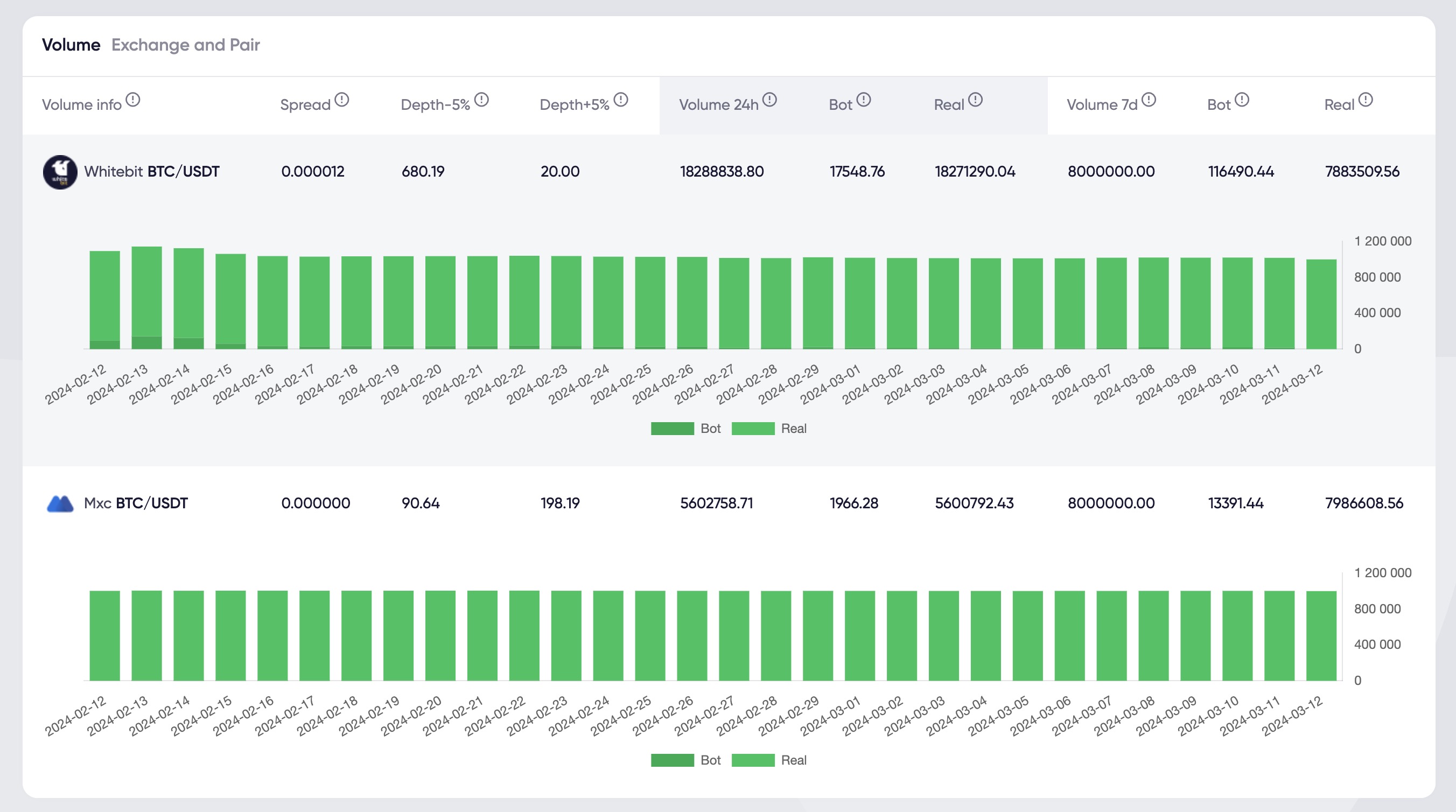Click the Spread info icon
This screenshot has width=1456, height=812.
[341, 100]
